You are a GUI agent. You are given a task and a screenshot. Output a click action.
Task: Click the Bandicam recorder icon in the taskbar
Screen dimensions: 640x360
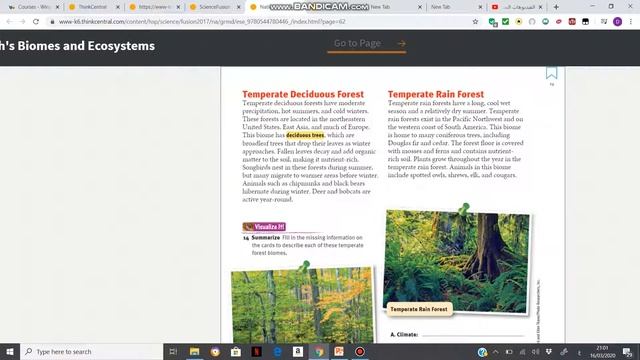[360, 351]
